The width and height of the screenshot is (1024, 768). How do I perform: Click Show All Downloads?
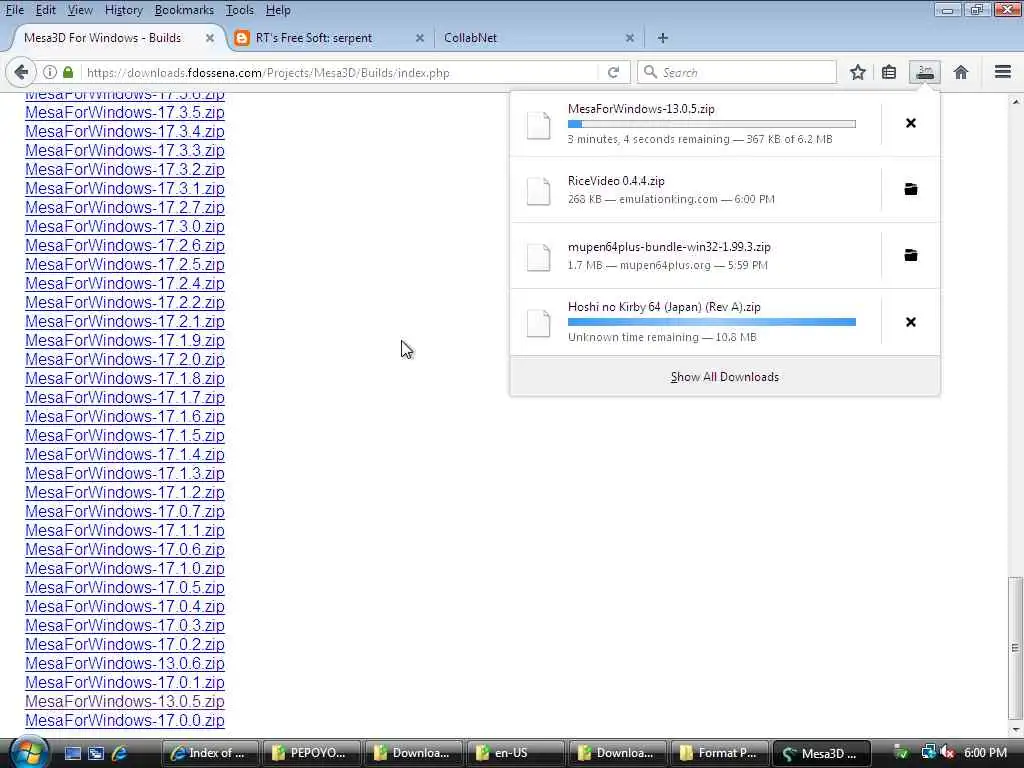[x=724, y=377]
